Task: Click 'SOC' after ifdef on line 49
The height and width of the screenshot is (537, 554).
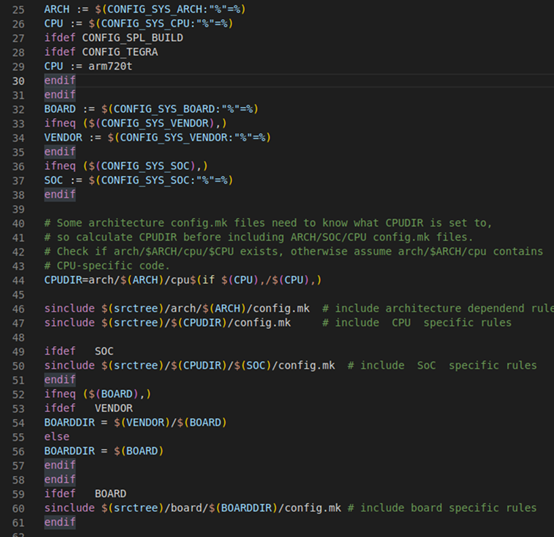Action: click(104, 351)
